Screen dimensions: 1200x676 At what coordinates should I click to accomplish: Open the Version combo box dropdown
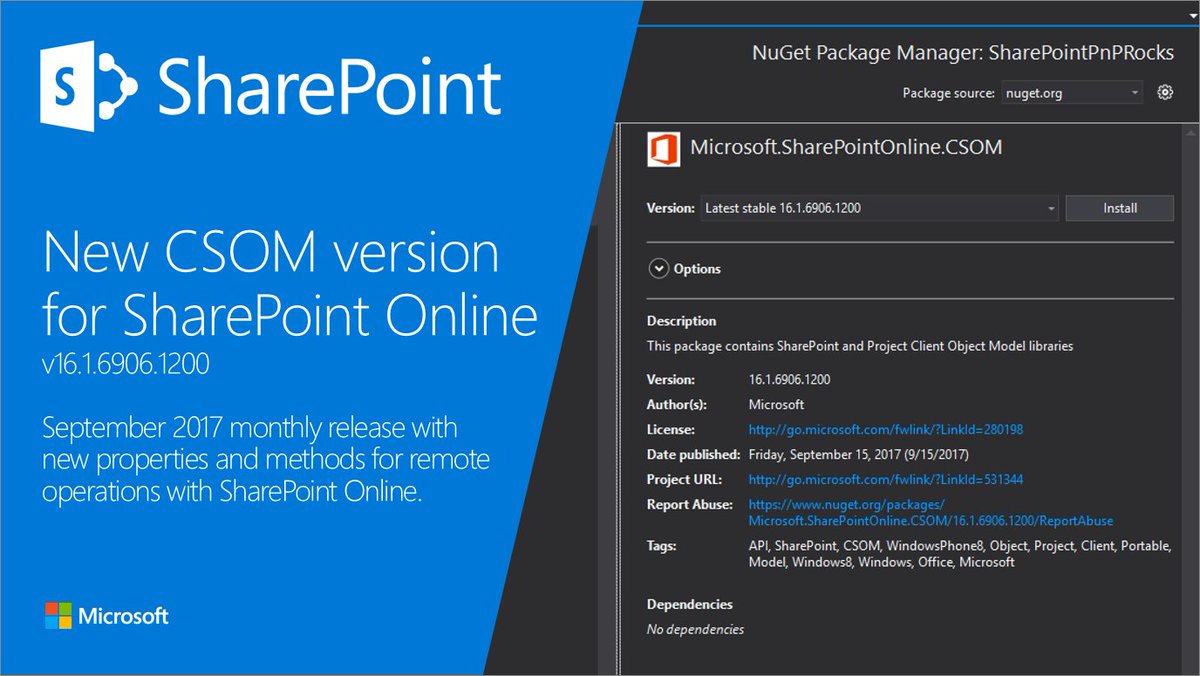(x=1051, y=208)
